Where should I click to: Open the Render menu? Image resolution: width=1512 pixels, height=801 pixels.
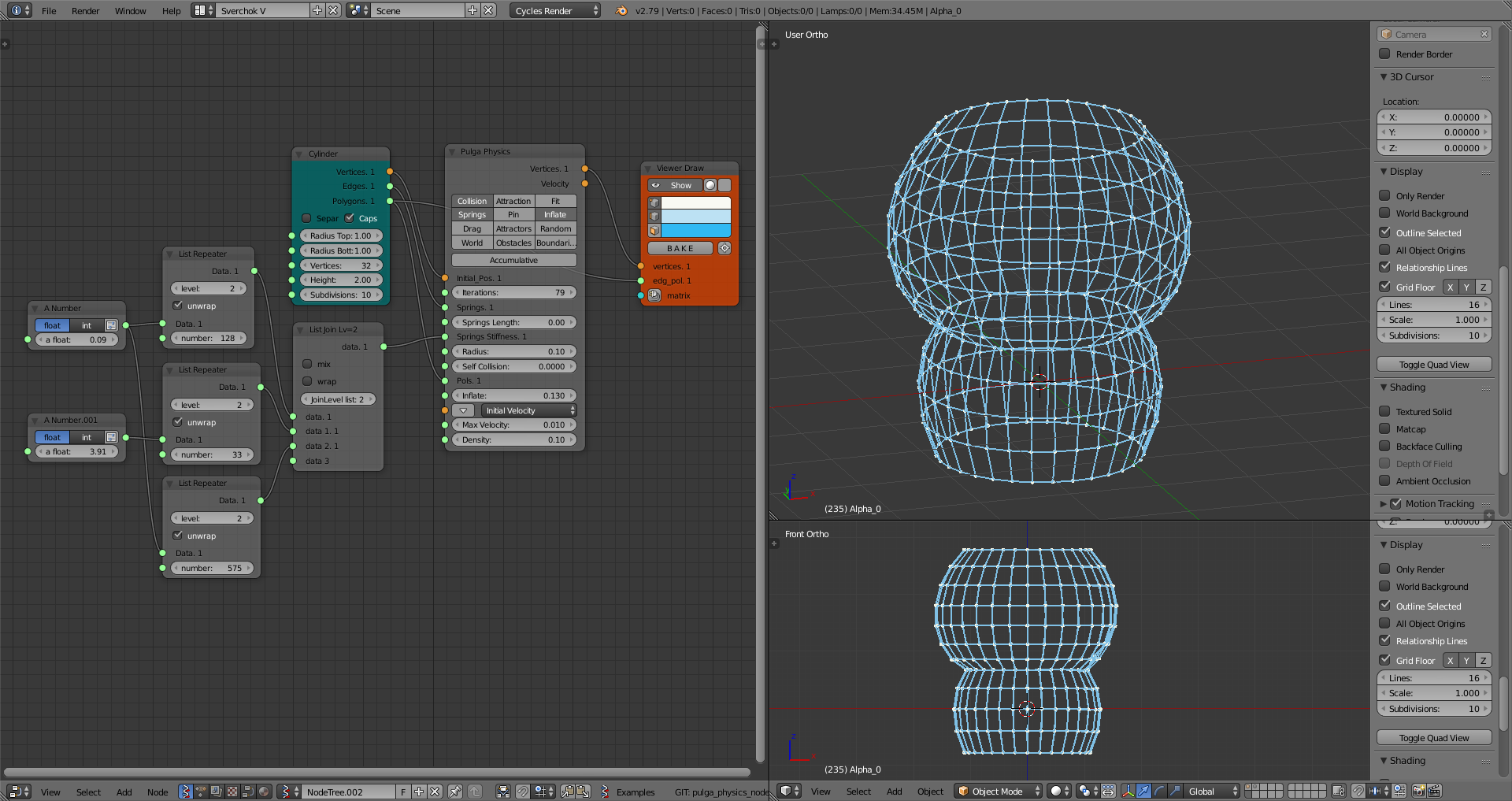click(x=85, y=10)
